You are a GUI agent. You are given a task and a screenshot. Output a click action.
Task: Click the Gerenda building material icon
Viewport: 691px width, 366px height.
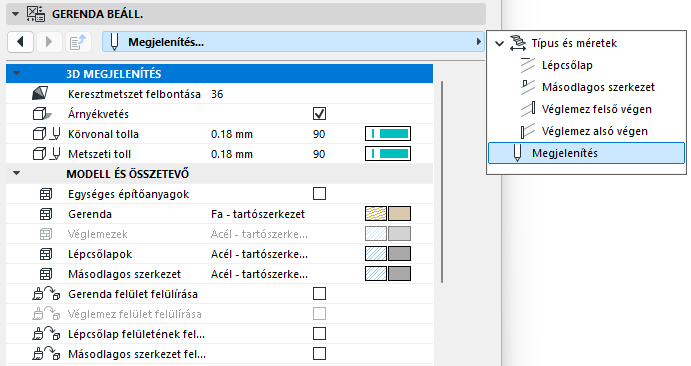46,214
